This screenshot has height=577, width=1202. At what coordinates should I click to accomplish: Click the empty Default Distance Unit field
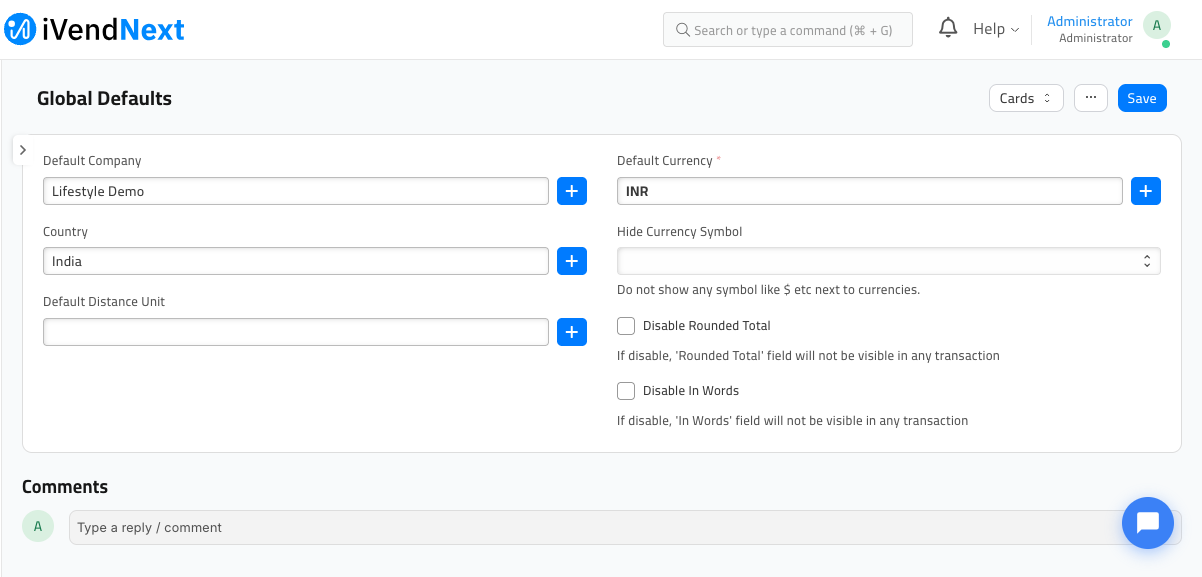tap(296, 332)
